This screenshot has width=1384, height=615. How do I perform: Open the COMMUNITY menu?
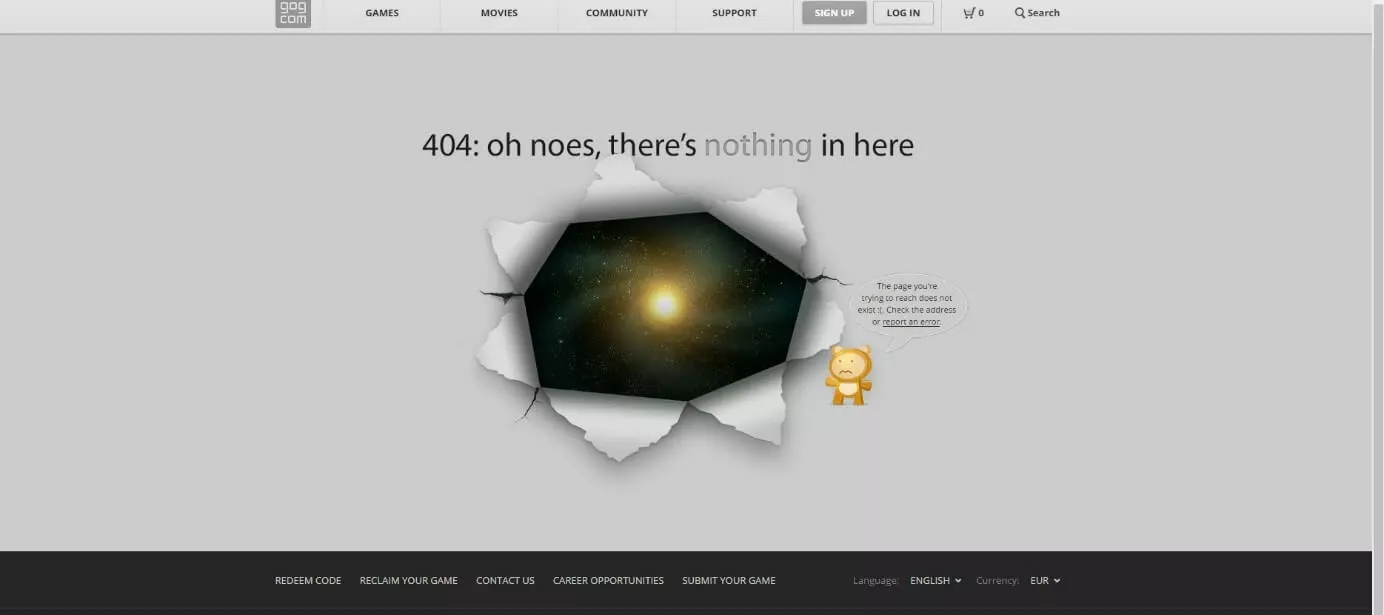point(616,13)
